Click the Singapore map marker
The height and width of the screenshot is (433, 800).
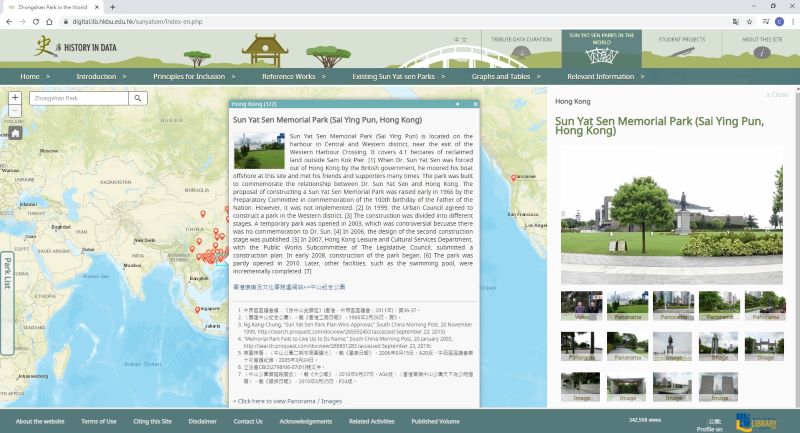tap(197, 310)
